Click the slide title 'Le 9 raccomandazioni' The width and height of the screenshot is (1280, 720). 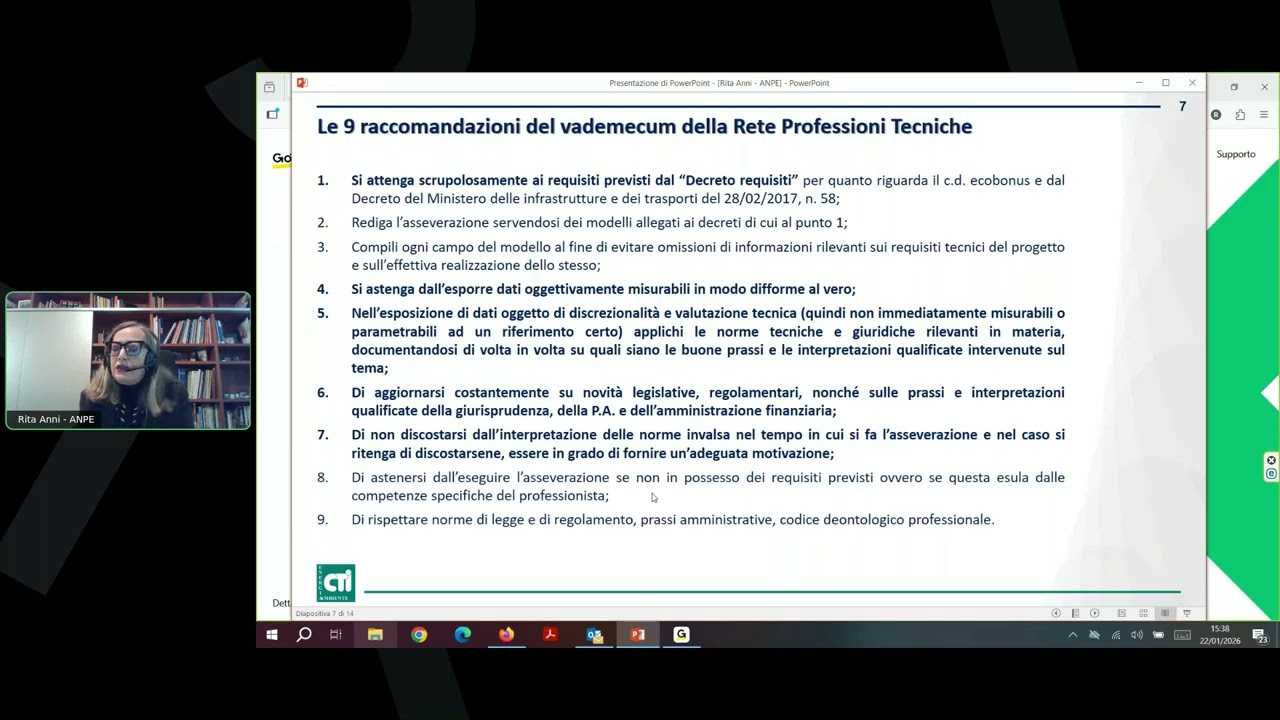(645, 127)
